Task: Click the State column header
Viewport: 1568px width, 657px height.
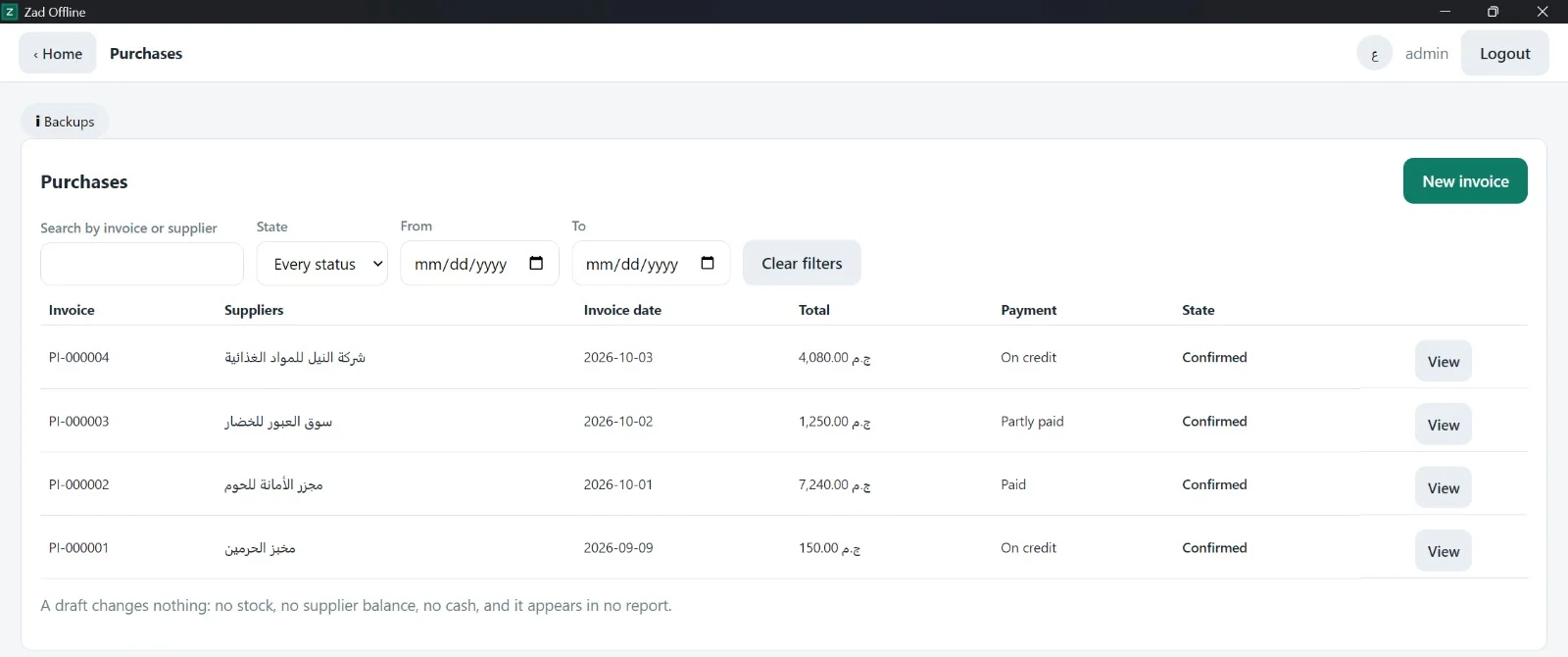Action: [x=1199, y=310]
